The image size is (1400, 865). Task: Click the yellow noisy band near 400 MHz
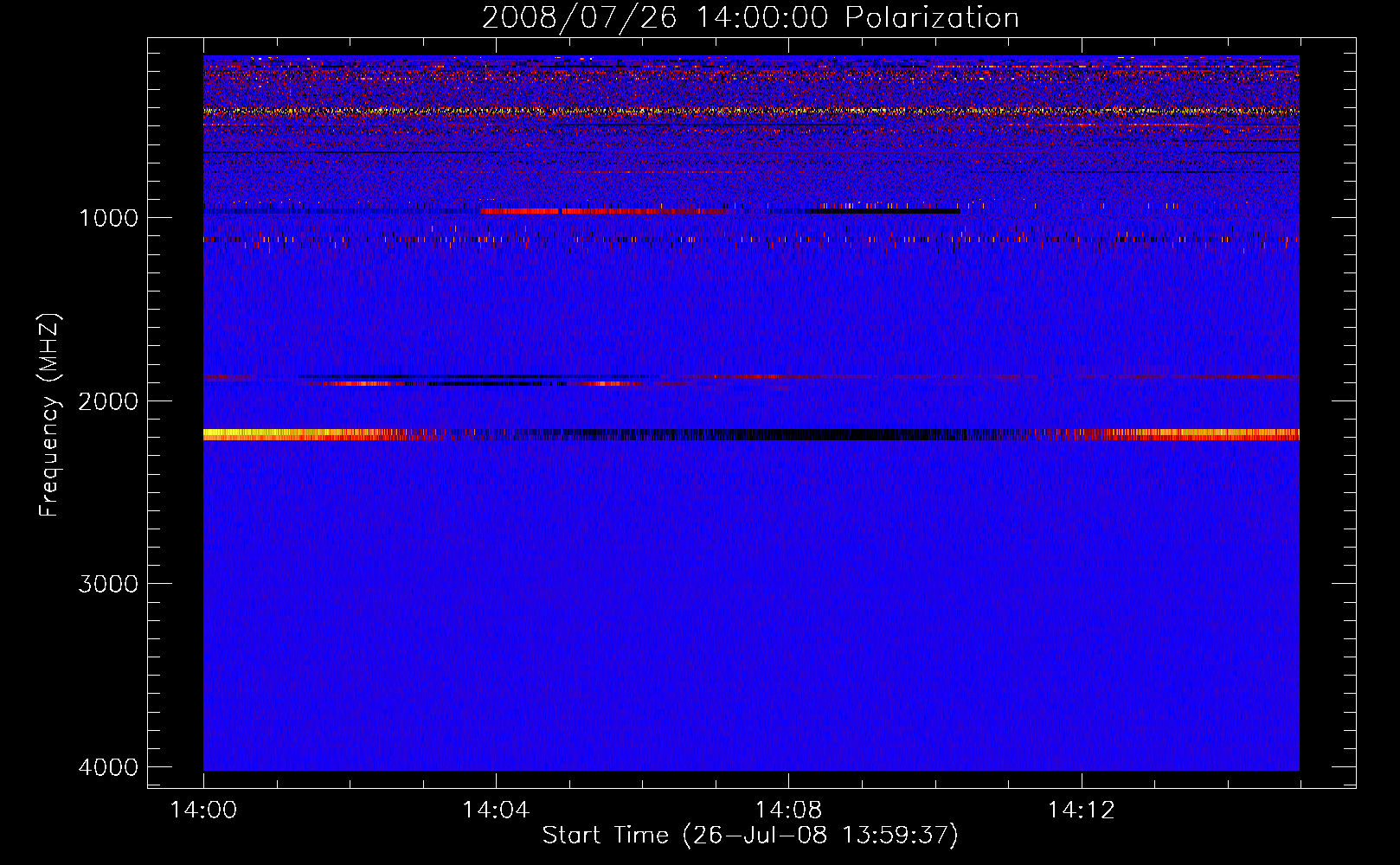751,111
